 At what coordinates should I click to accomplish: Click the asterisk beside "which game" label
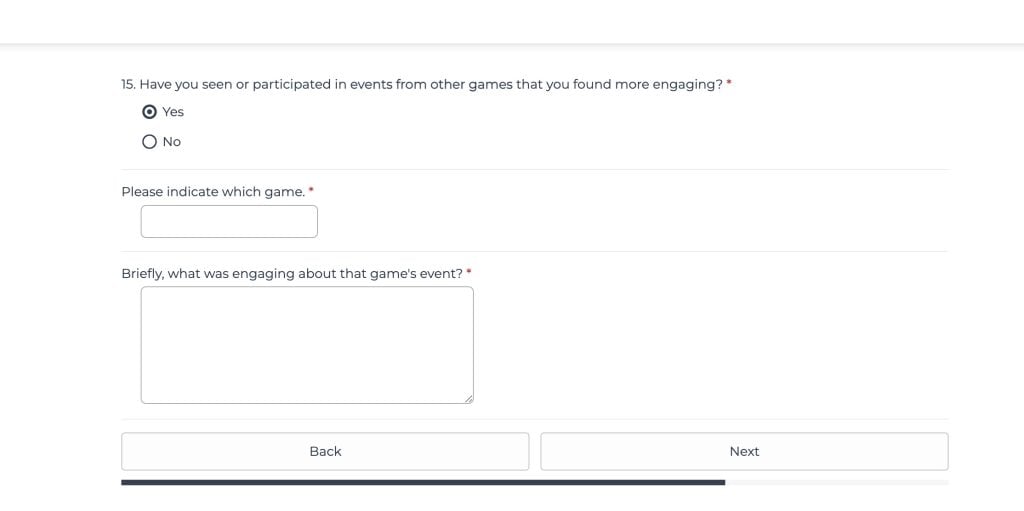tap(311, 190)
